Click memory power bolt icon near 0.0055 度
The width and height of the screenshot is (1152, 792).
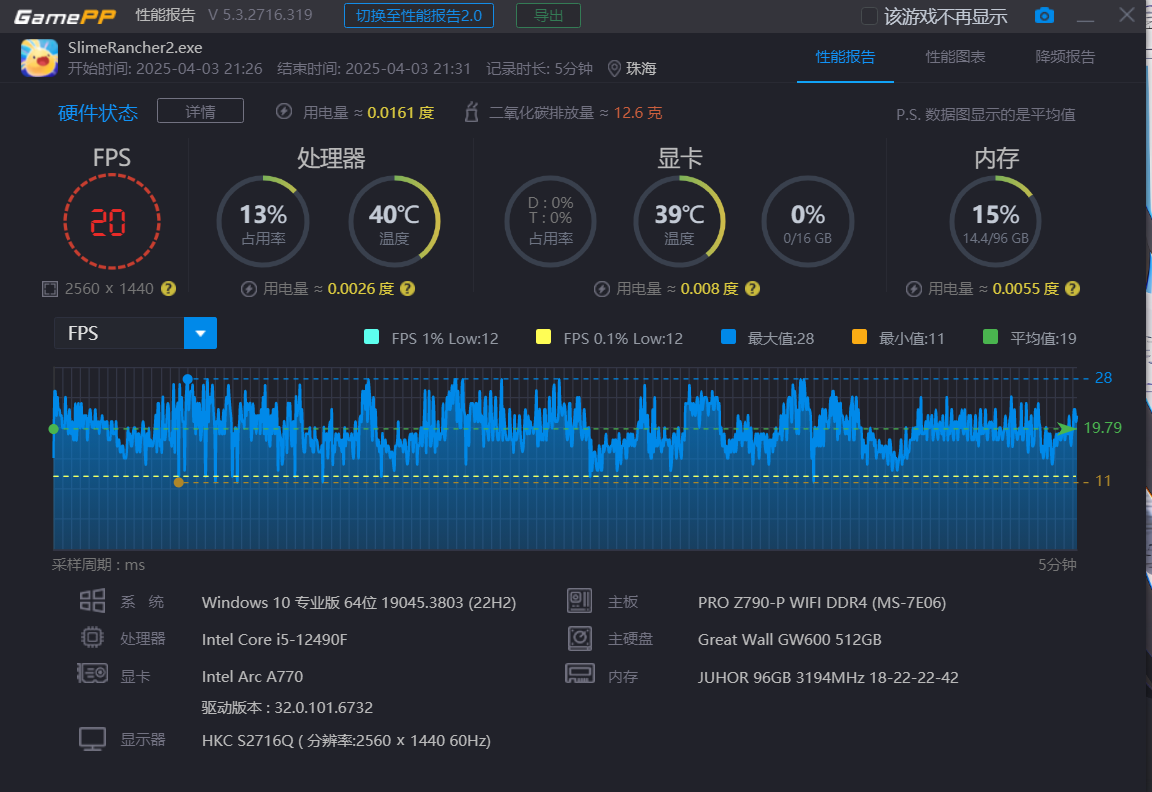coord(914,289)
